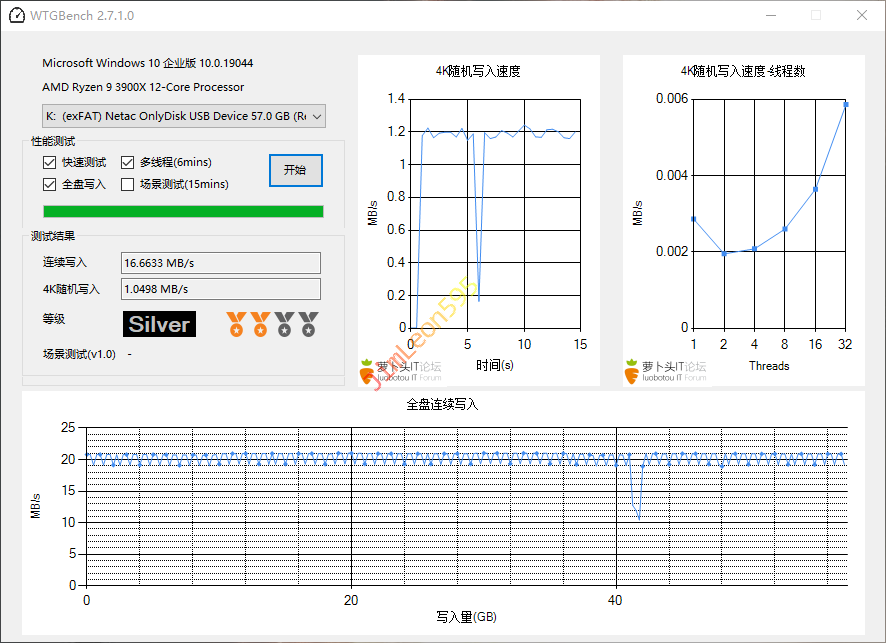Click the second orange medal icon
The image size is (886, 643).
click(x=260, y=324)
